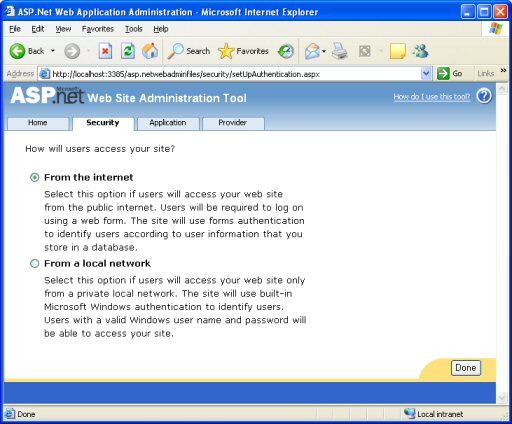Click the Stop loading icon

[x=105, y=51]
